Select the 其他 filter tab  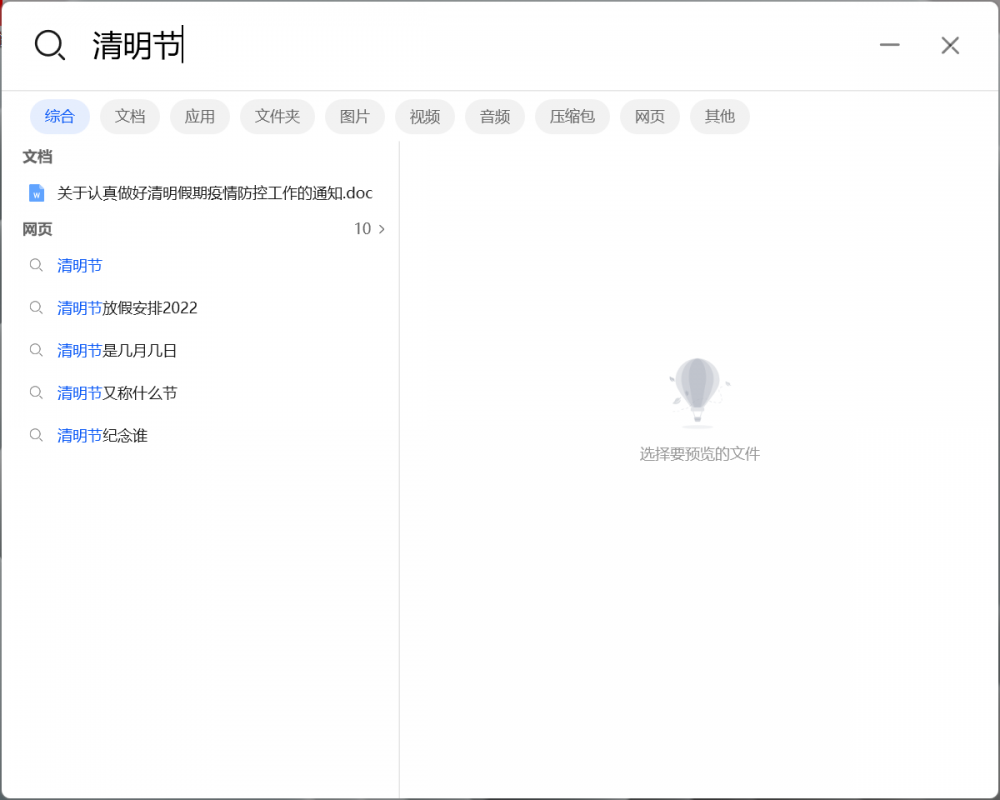click(x=719, y=117)
